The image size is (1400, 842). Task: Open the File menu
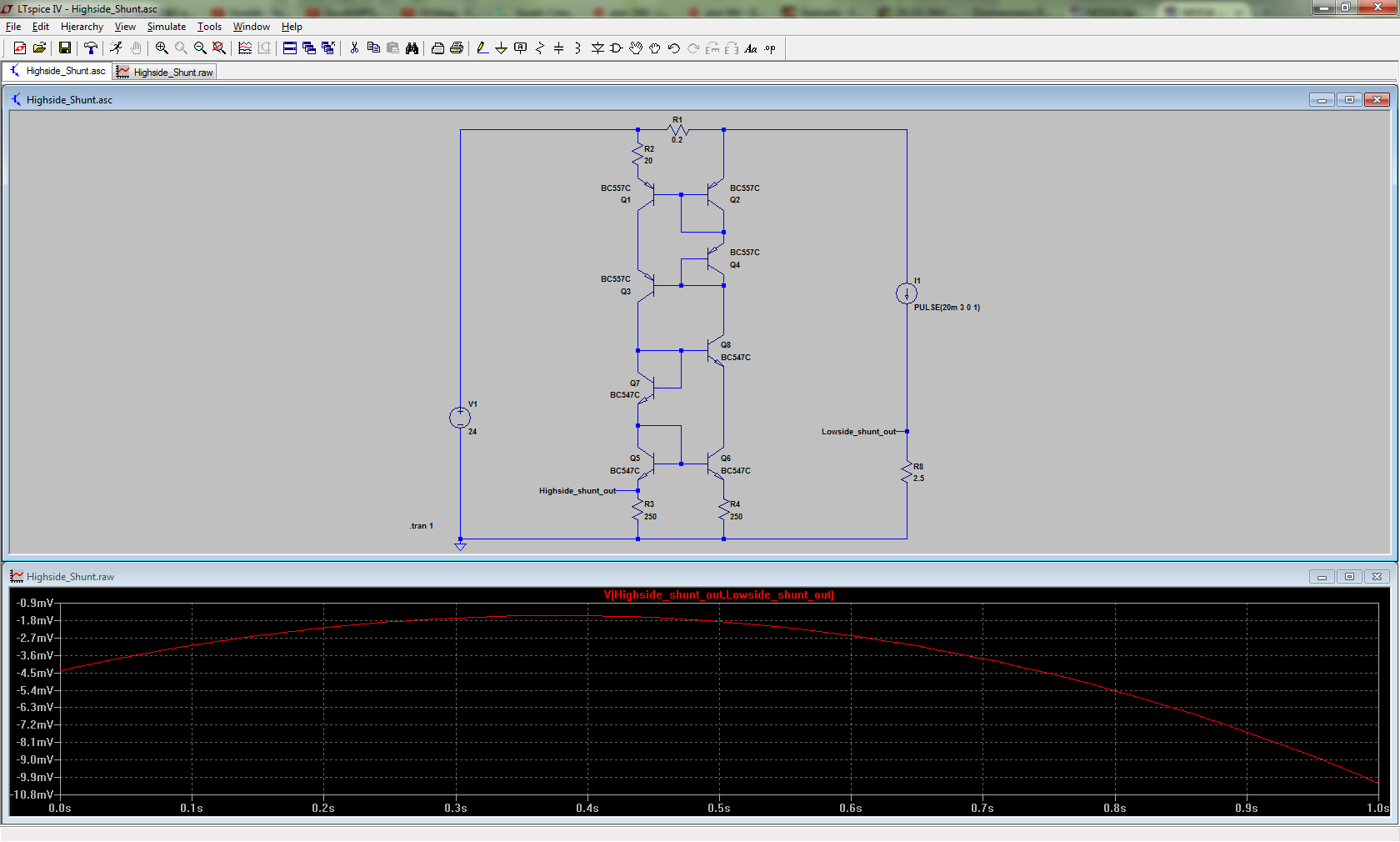click(13, 27)
